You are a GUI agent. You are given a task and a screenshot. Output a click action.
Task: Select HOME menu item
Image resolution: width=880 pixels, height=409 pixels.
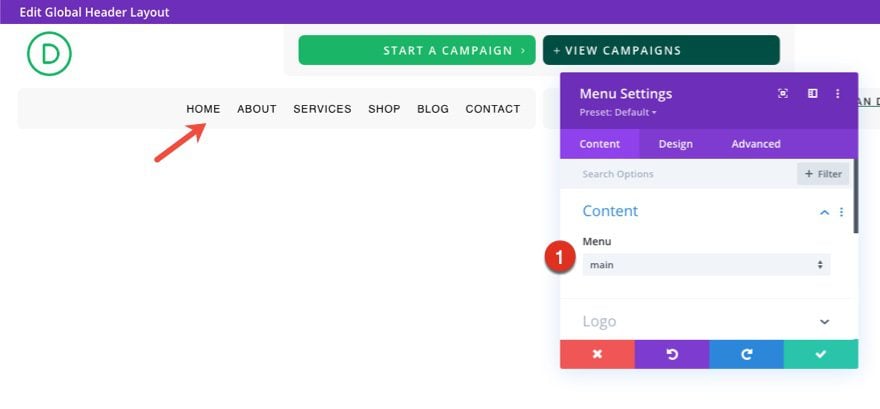pos(203,109)
